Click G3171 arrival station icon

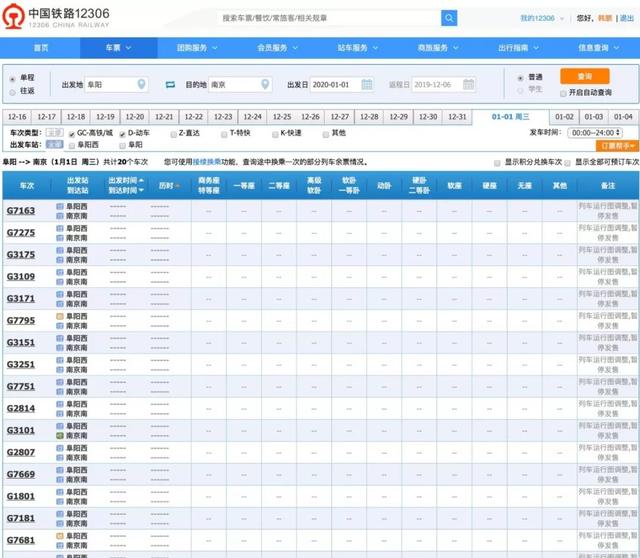60,304
